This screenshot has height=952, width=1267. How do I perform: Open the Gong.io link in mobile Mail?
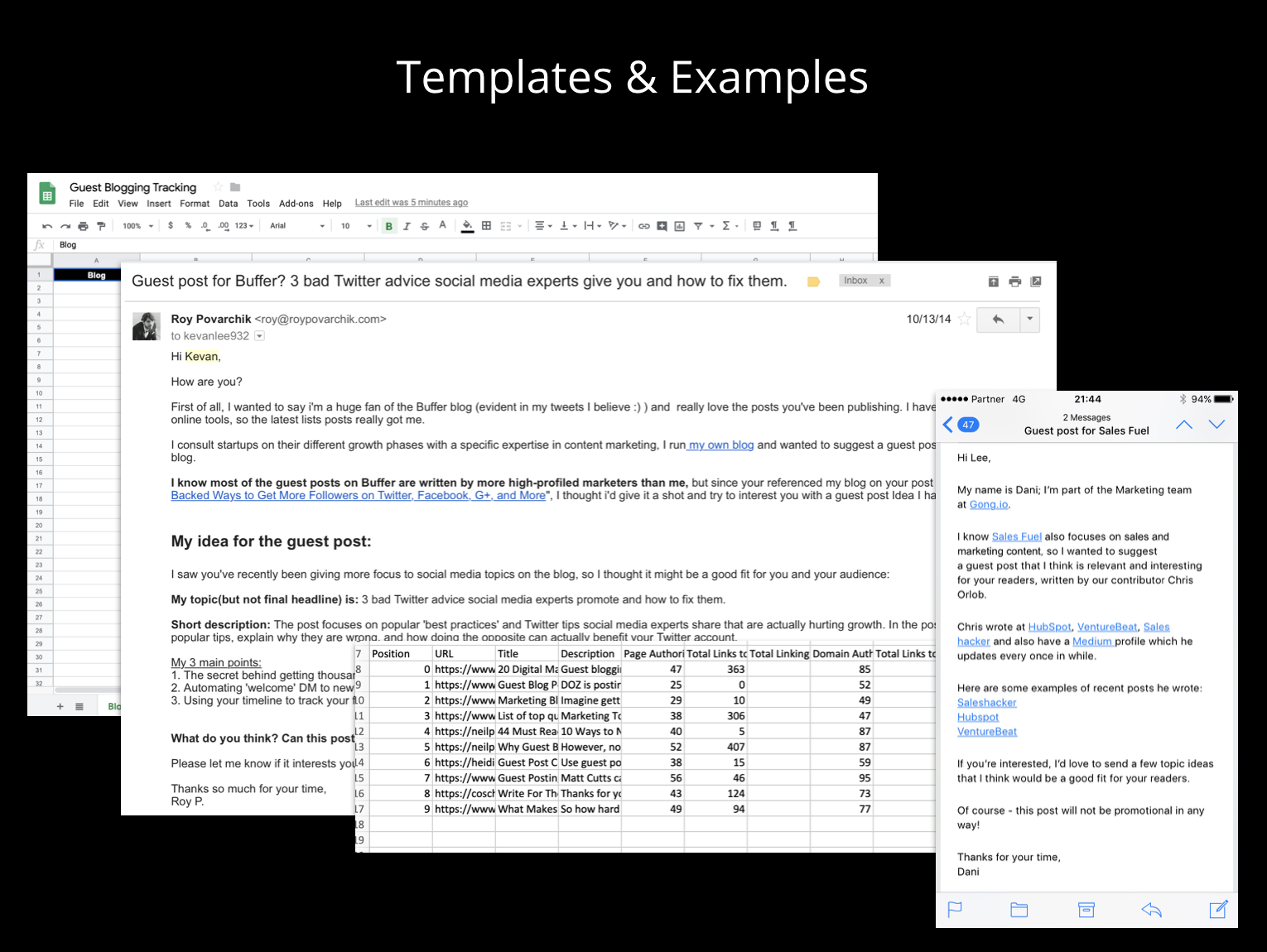coord(989,505)
